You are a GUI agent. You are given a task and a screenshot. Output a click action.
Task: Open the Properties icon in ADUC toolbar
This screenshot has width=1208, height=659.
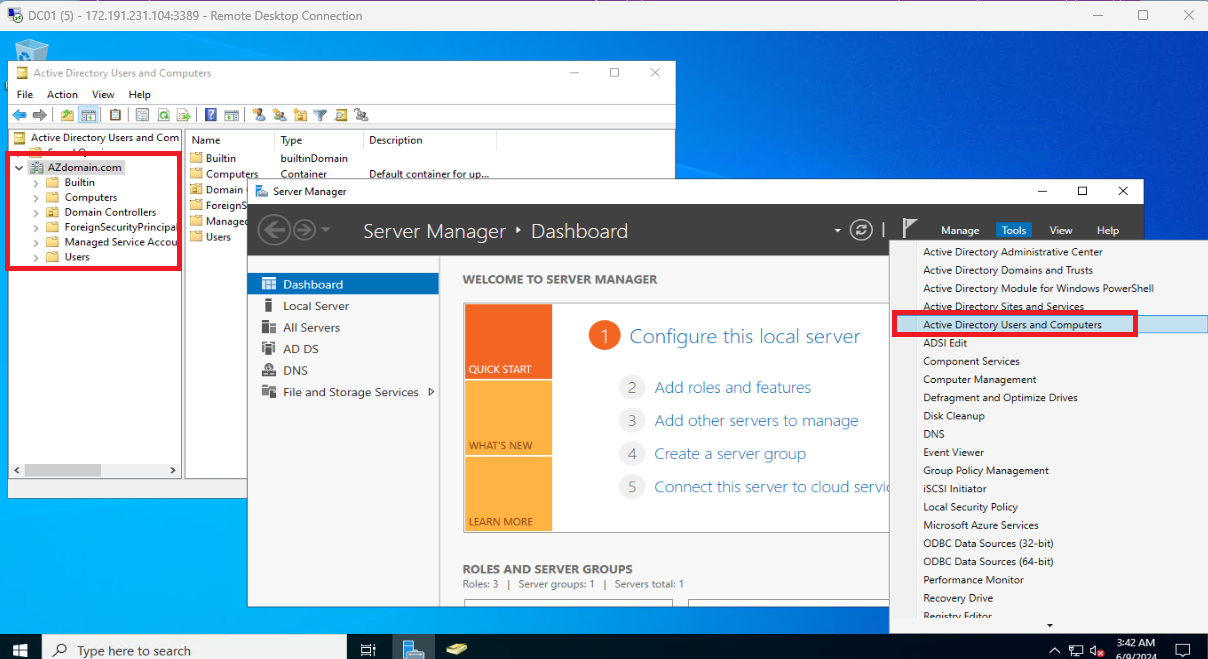tap(142, 115)
